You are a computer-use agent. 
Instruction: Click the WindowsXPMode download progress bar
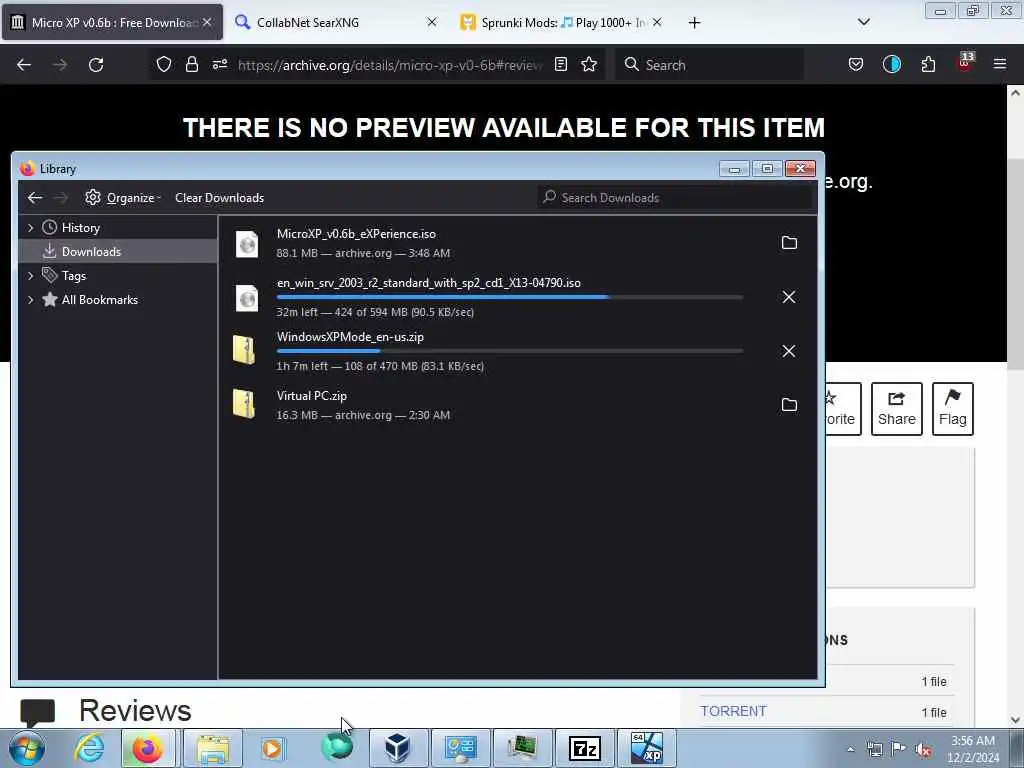510,351
